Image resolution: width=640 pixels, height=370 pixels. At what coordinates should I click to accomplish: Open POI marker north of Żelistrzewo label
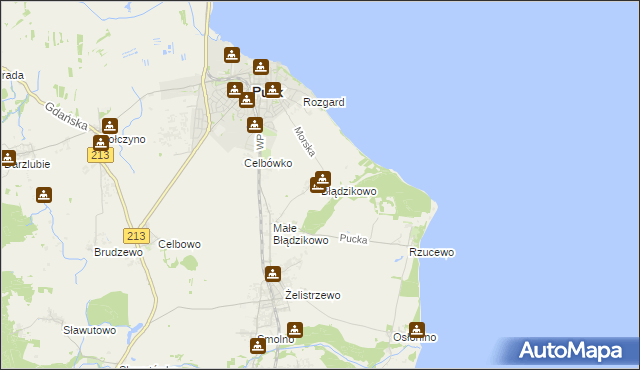point(273,274)
